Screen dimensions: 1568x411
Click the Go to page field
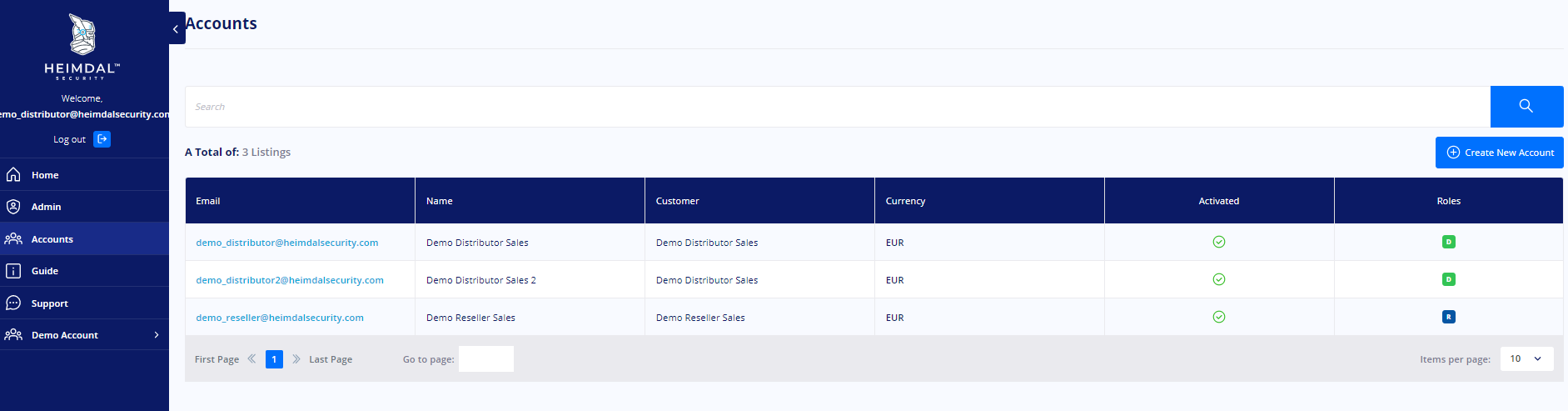486,358
